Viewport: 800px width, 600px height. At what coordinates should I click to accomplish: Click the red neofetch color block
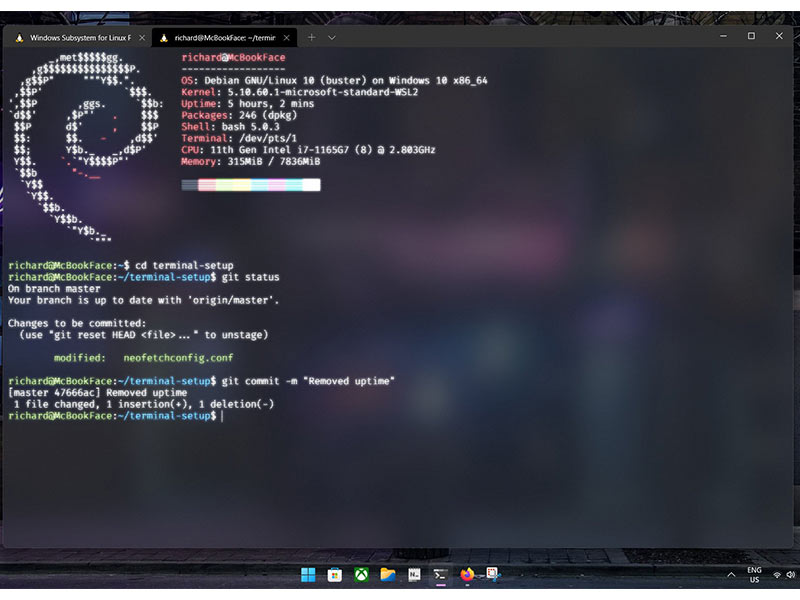(207, 185)
